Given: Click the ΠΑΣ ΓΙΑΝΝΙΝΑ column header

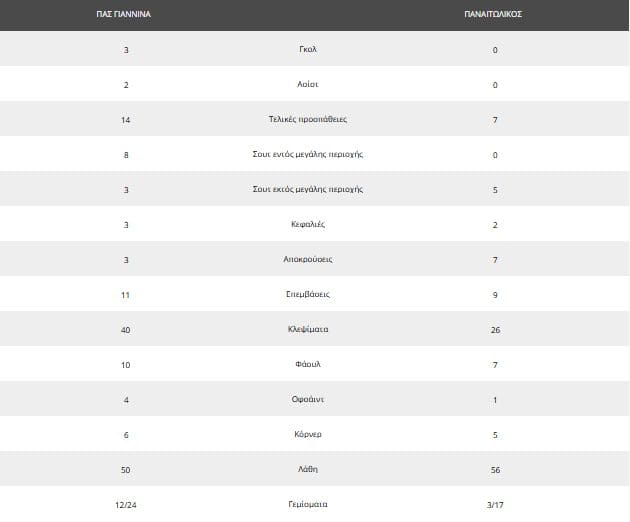Looking at the screenshot, I should coord(124,15).
